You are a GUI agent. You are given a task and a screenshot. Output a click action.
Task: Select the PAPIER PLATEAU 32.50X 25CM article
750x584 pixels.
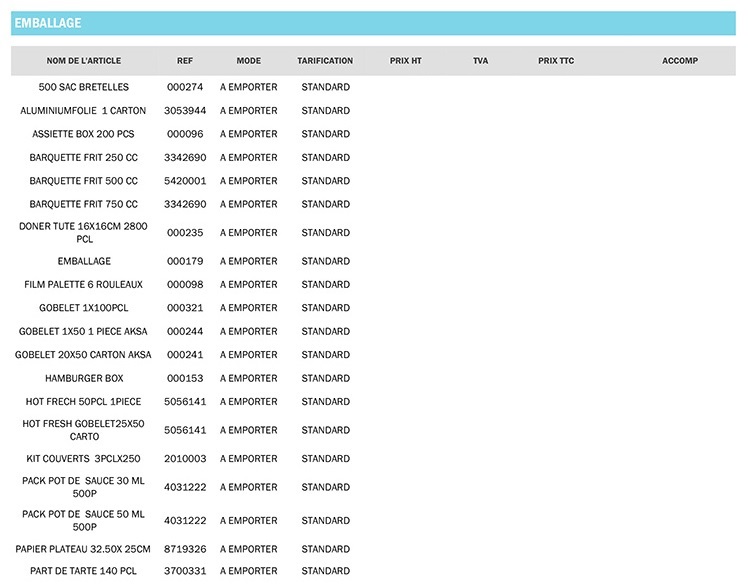coord(83,549)
